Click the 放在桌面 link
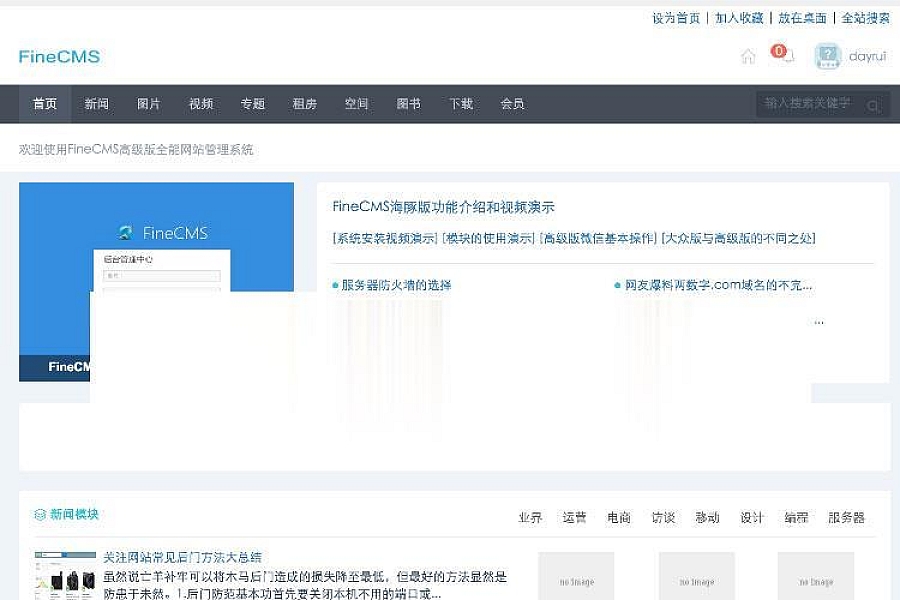Image resolution: width=900 pixels, height=600 pixels. (802, 18)
